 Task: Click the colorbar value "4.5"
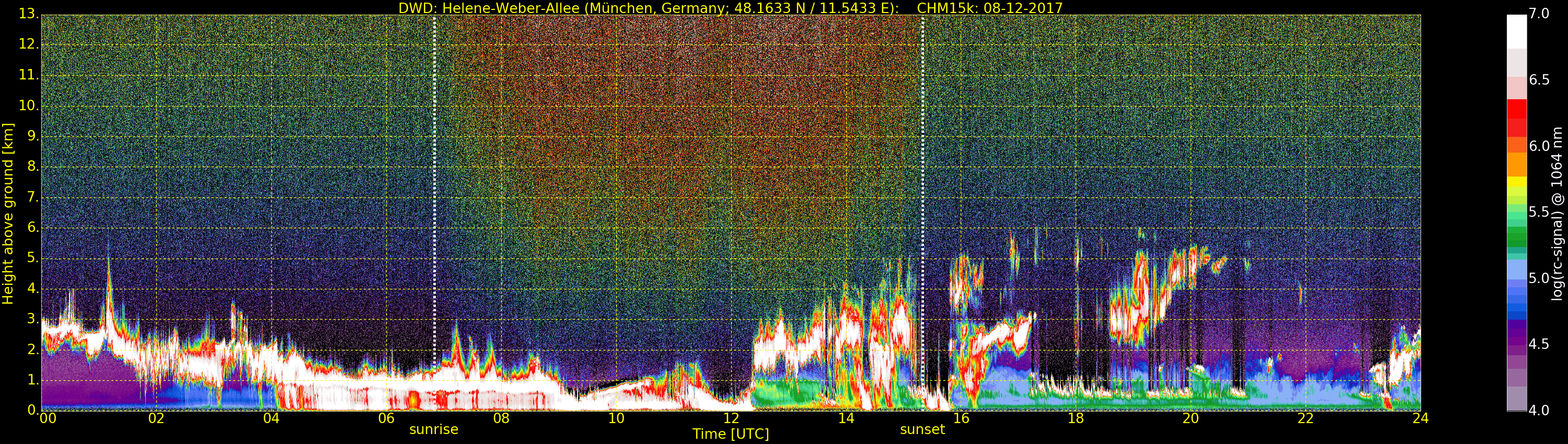(1539, 344)
